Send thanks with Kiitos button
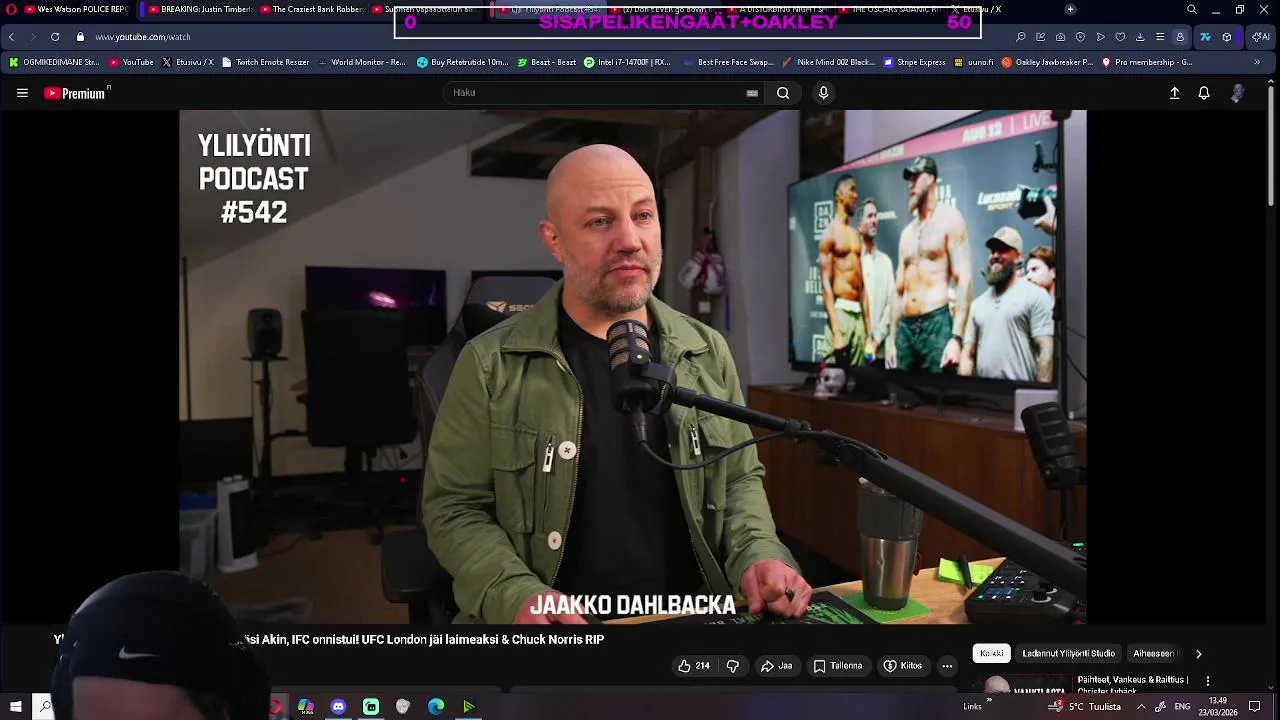The width and height of the screenshot is (1280, 720). [x=902, y=666]
